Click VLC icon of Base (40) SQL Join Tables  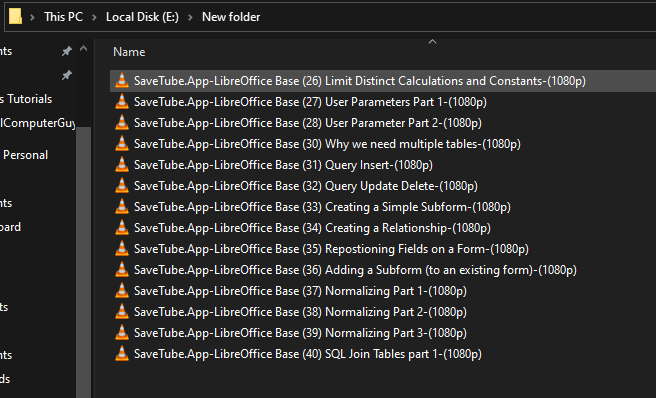pos(122,354)
